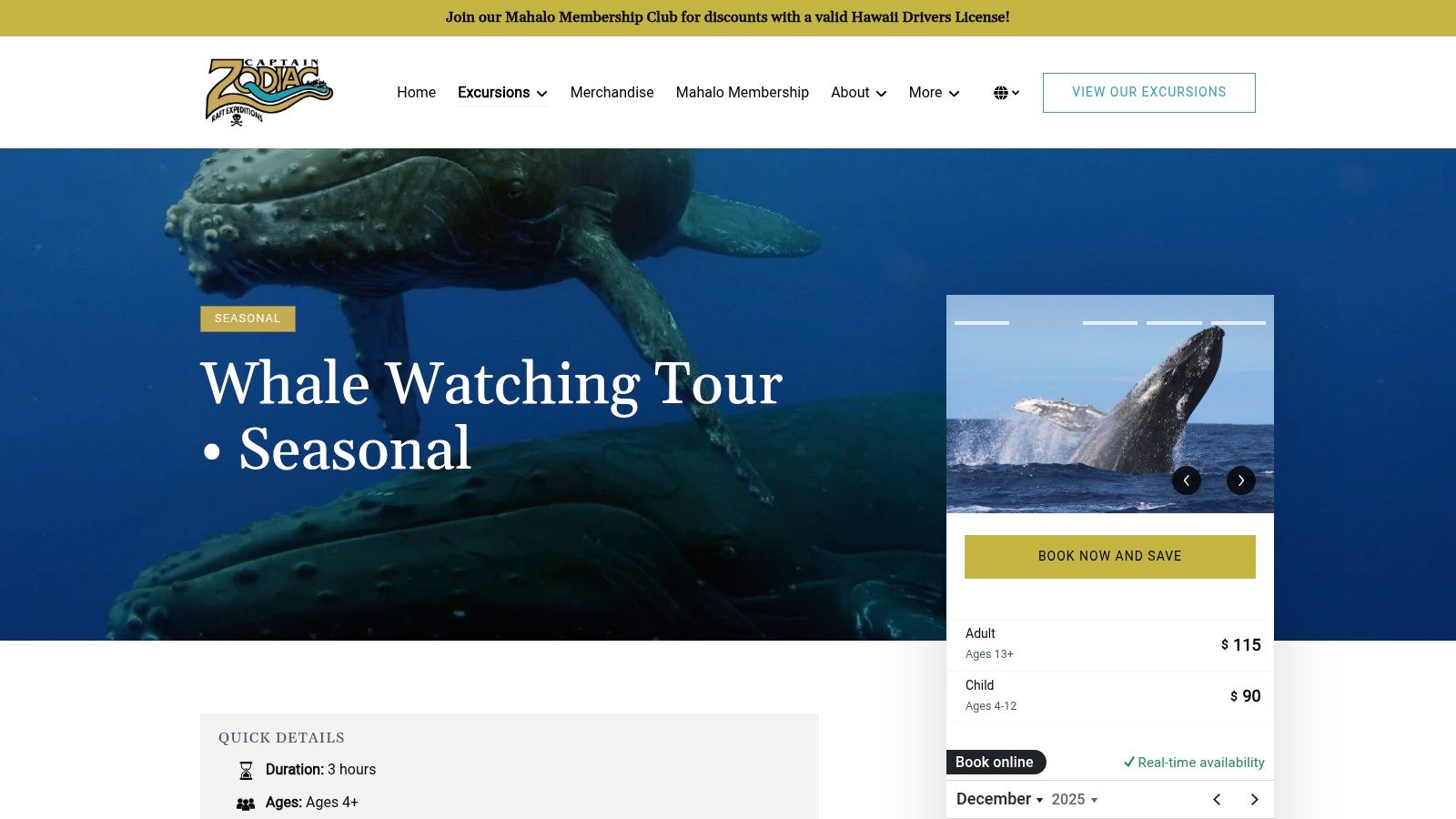Go to Mahalo Membership page
This screenshot has height=819, width=1456.
click(742, 93)
